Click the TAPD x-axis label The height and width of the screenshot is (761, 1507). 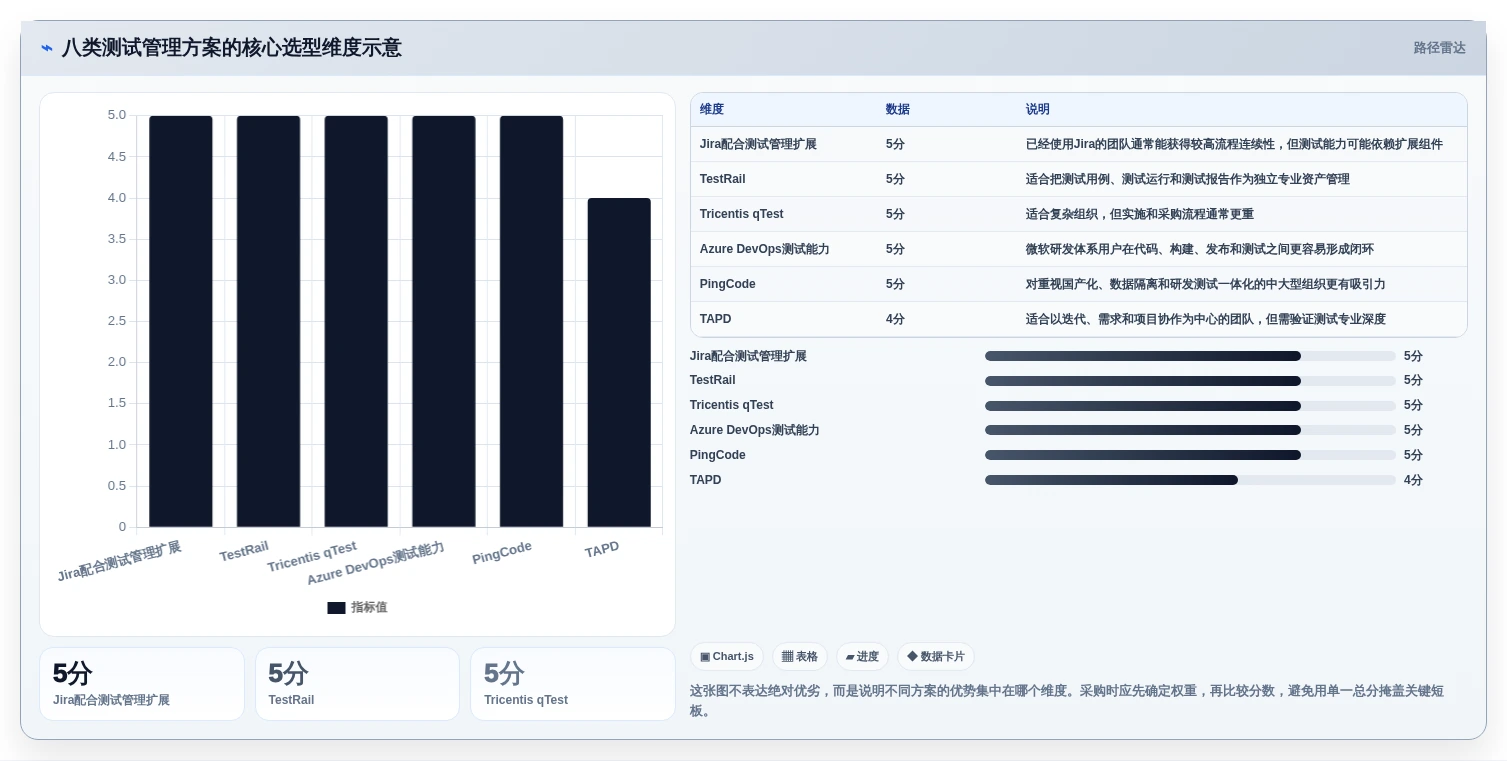pyautogui.click(x=602, y=550)
